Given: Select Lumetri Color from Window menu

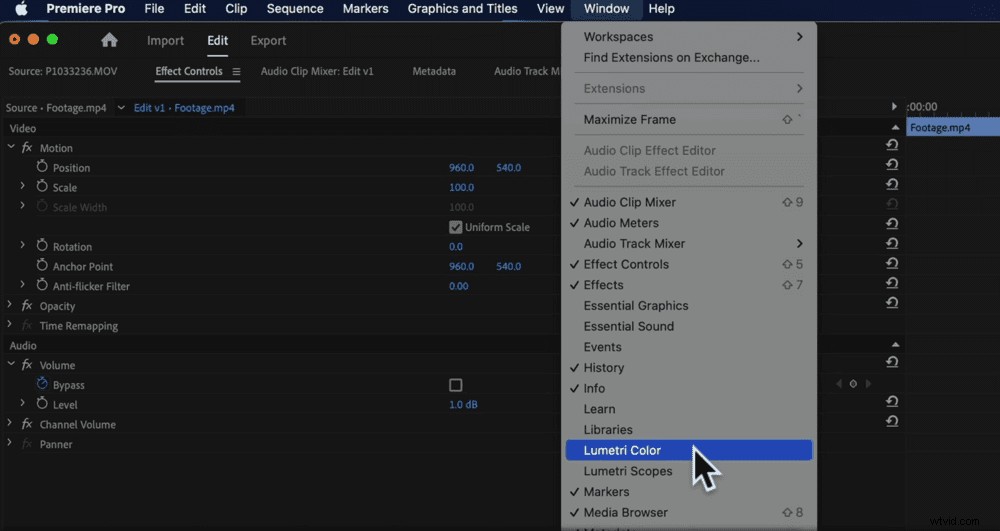Looking at the screenshot, I should [689, 450].
